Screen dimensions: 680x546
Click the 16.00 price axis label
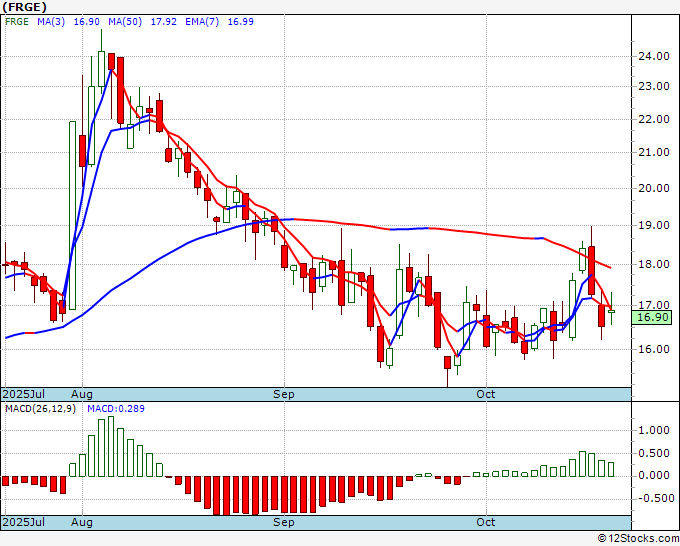(654, 349)
